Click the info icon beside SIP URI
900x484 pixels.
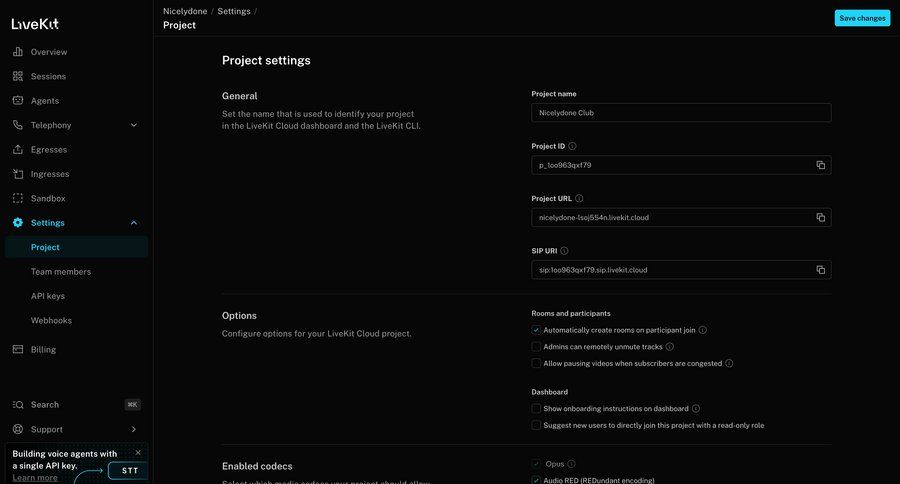click(x=564, y=251)
